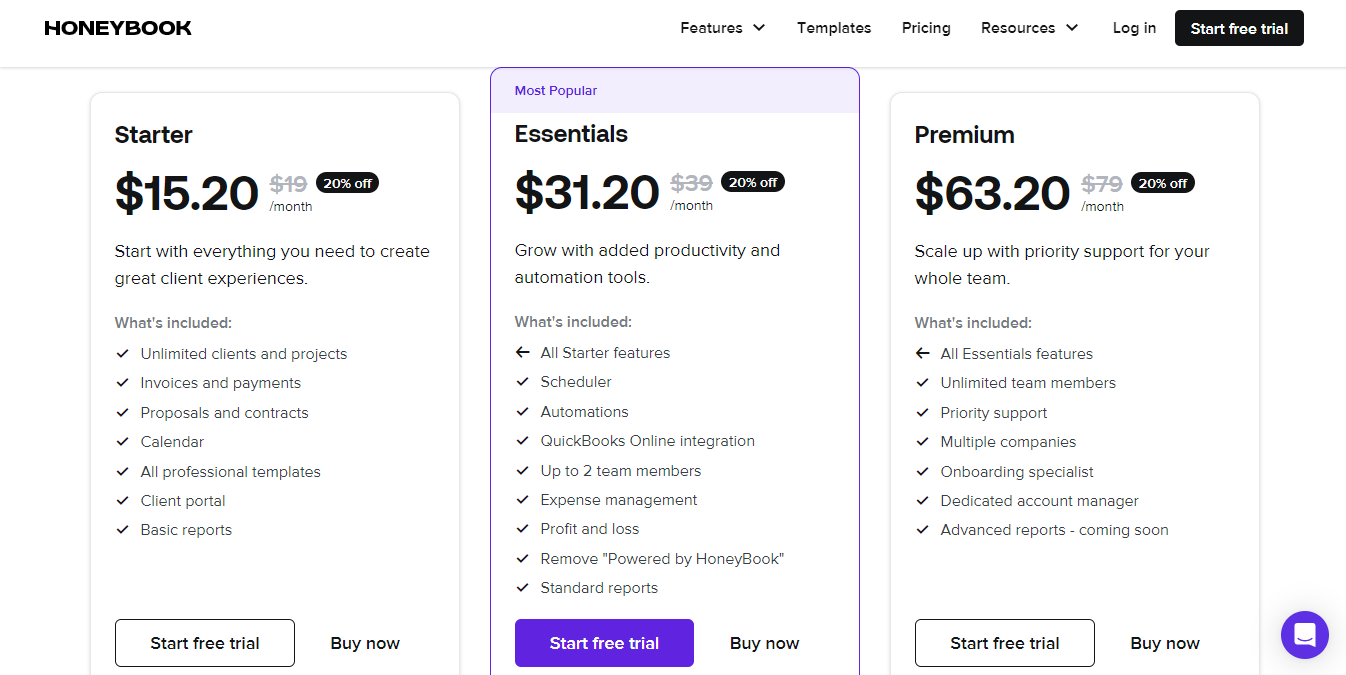
Task: Start free trial for Starter plan
Action: pyautogui.click(x=205, y=643)
